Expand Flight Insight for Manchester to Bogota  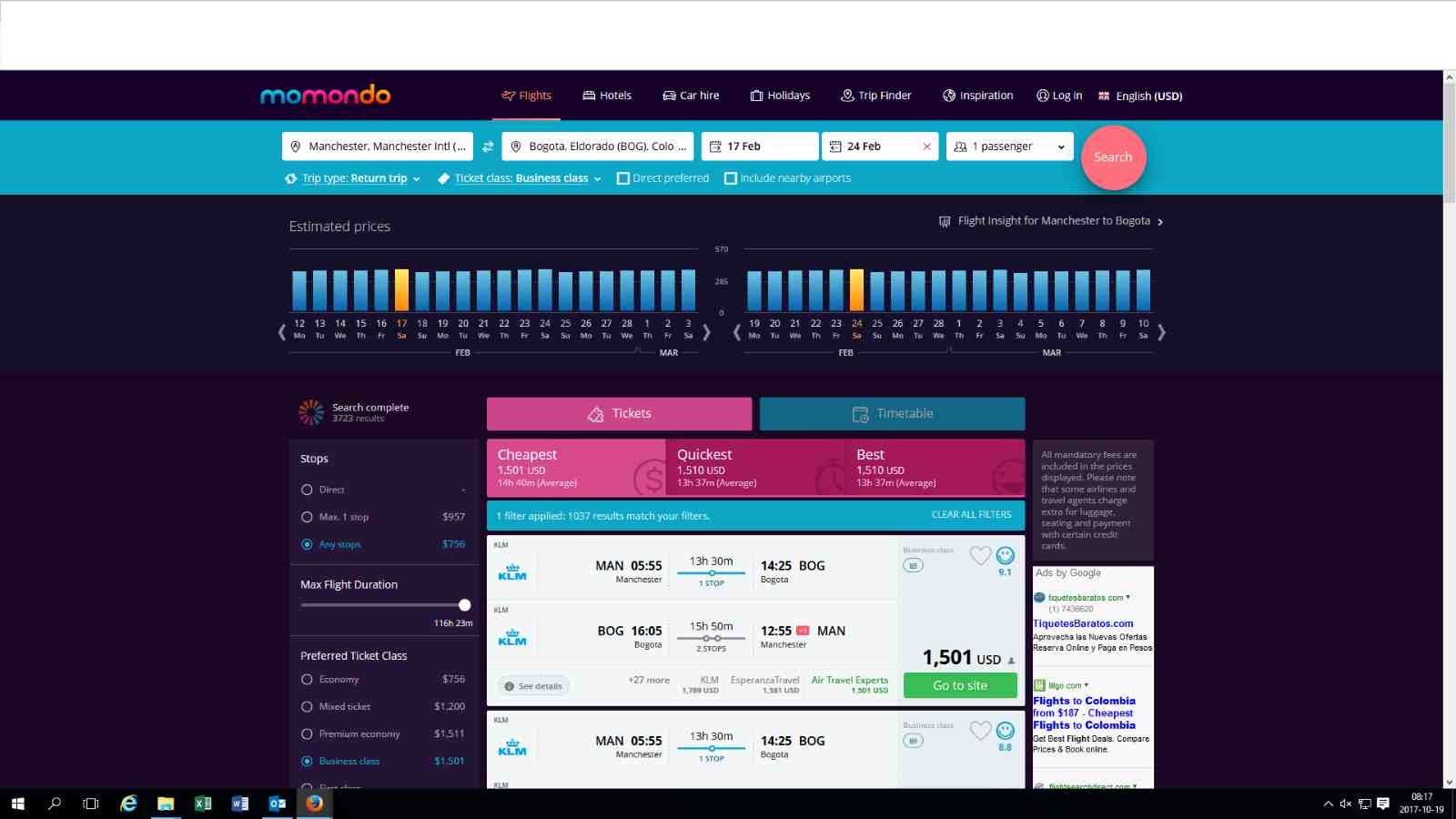coord(1051,221)
